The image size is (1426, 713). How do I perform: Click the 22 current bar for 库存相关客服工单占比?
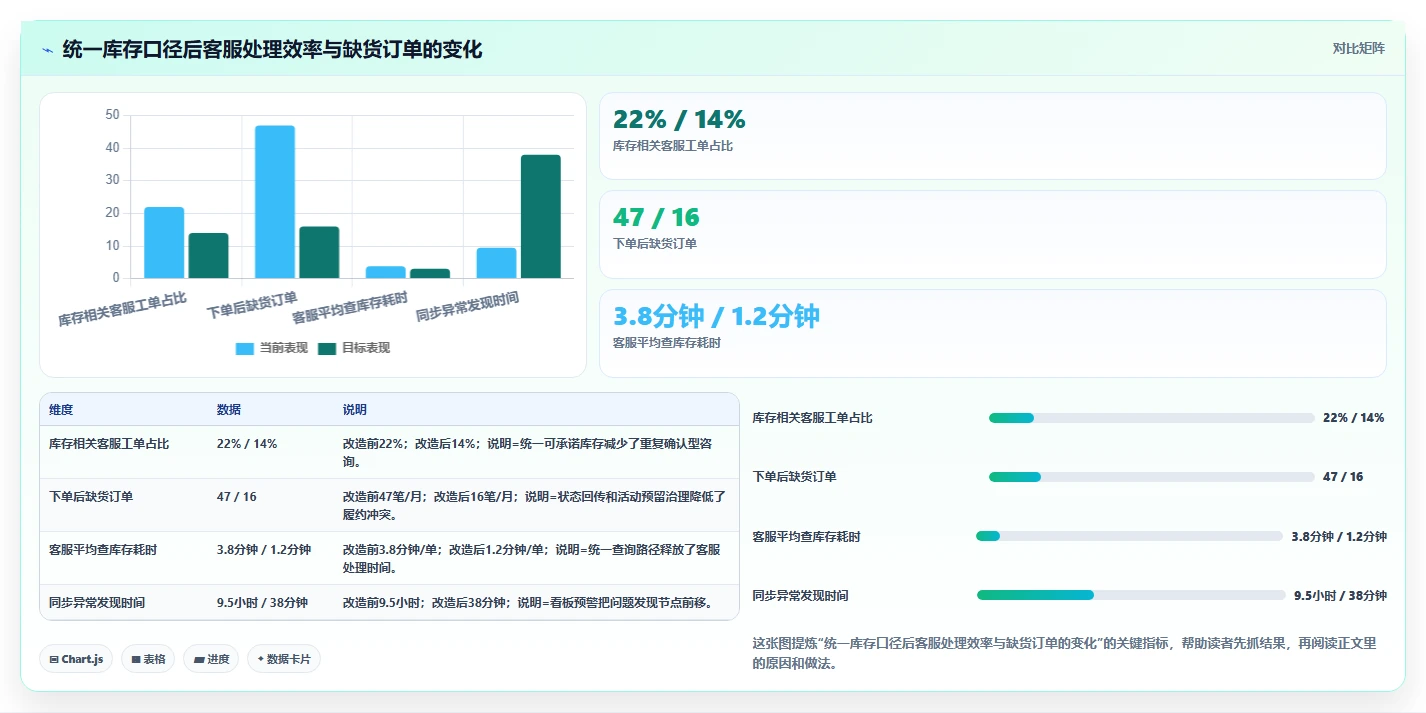[x=164, y=242]
